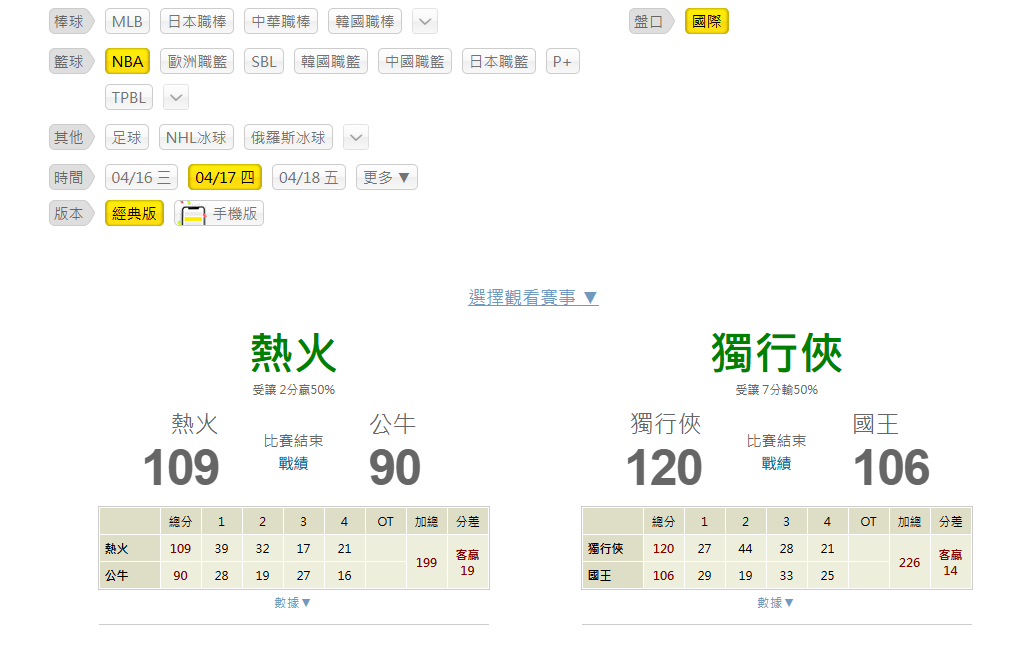Click the large 120 score

(664, 467)
